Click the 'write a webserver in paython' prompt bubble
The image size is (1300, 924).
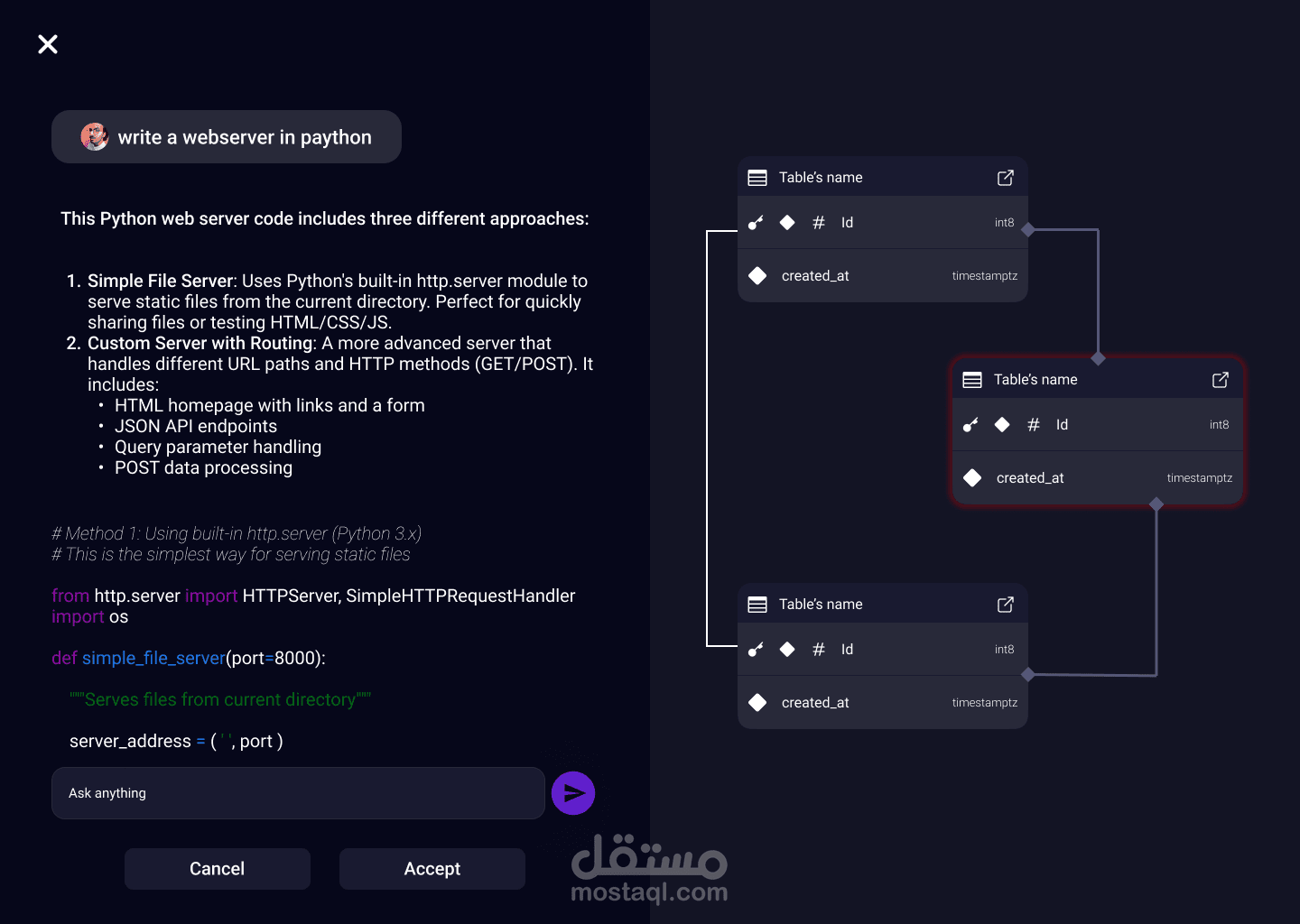coord(244,136)
